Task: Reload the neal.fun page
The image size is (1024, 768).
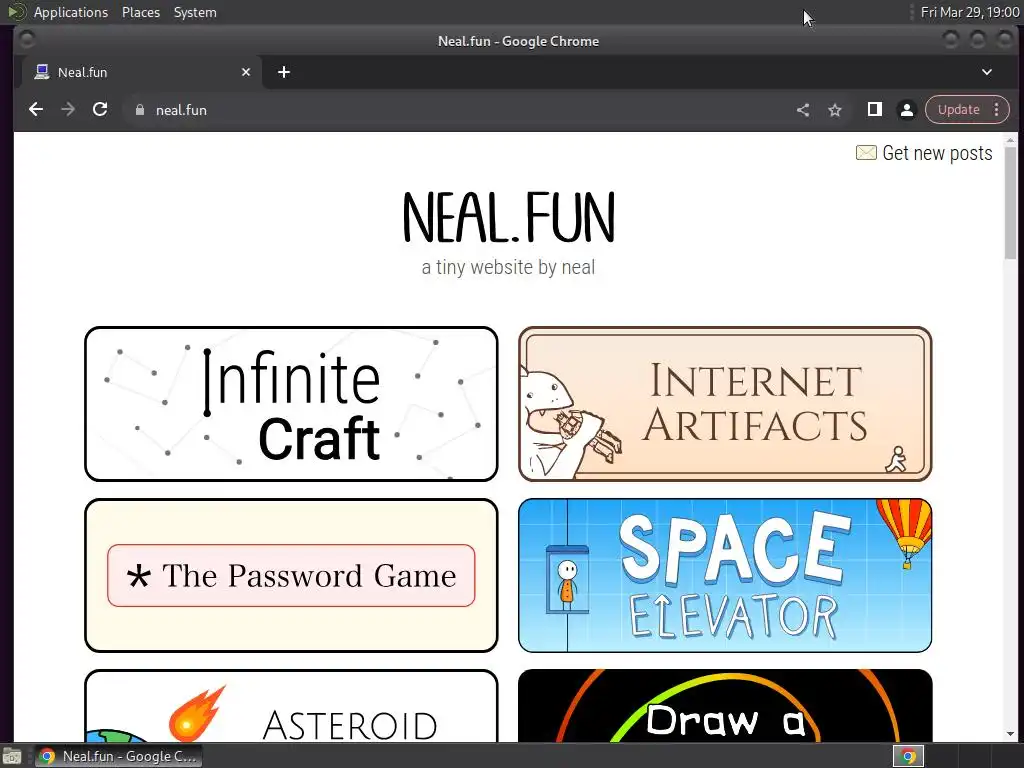Action: click(100, 110)
